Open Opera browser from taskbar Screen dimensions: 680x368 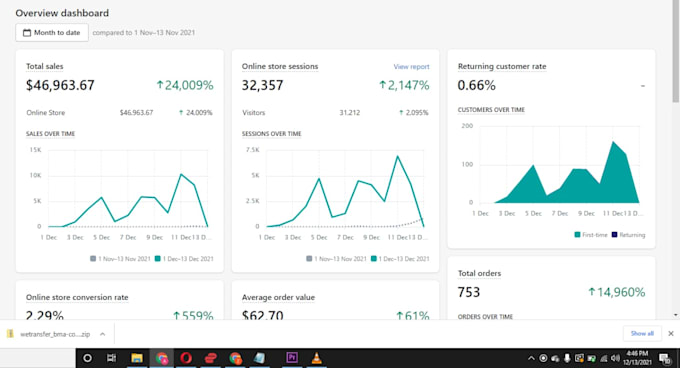(186, 358)
